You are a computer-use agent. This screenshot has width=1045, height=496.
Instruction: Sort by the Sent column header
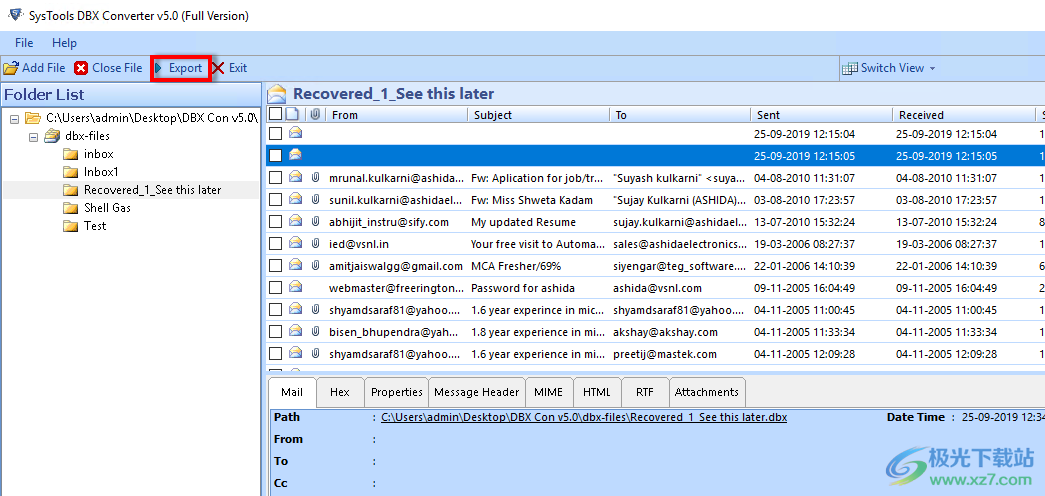[822, 115]
